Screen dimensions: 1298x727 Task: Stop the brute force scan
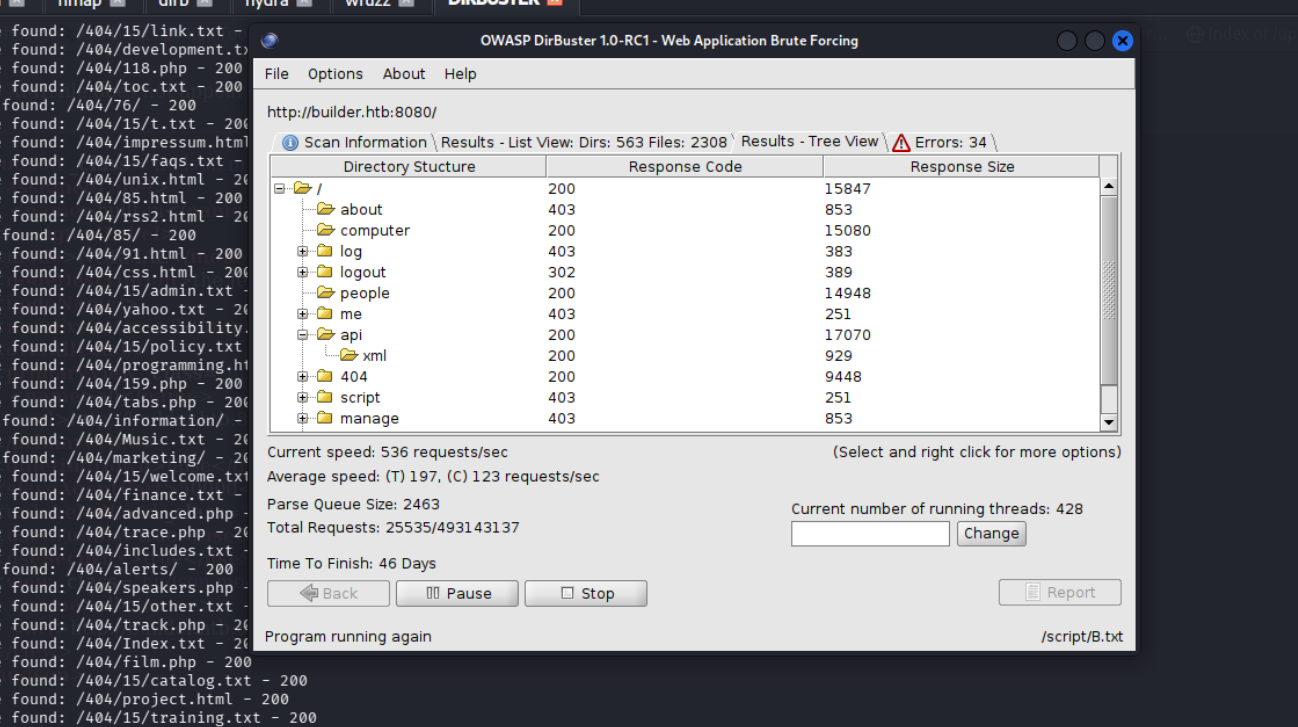click(586, 593)
